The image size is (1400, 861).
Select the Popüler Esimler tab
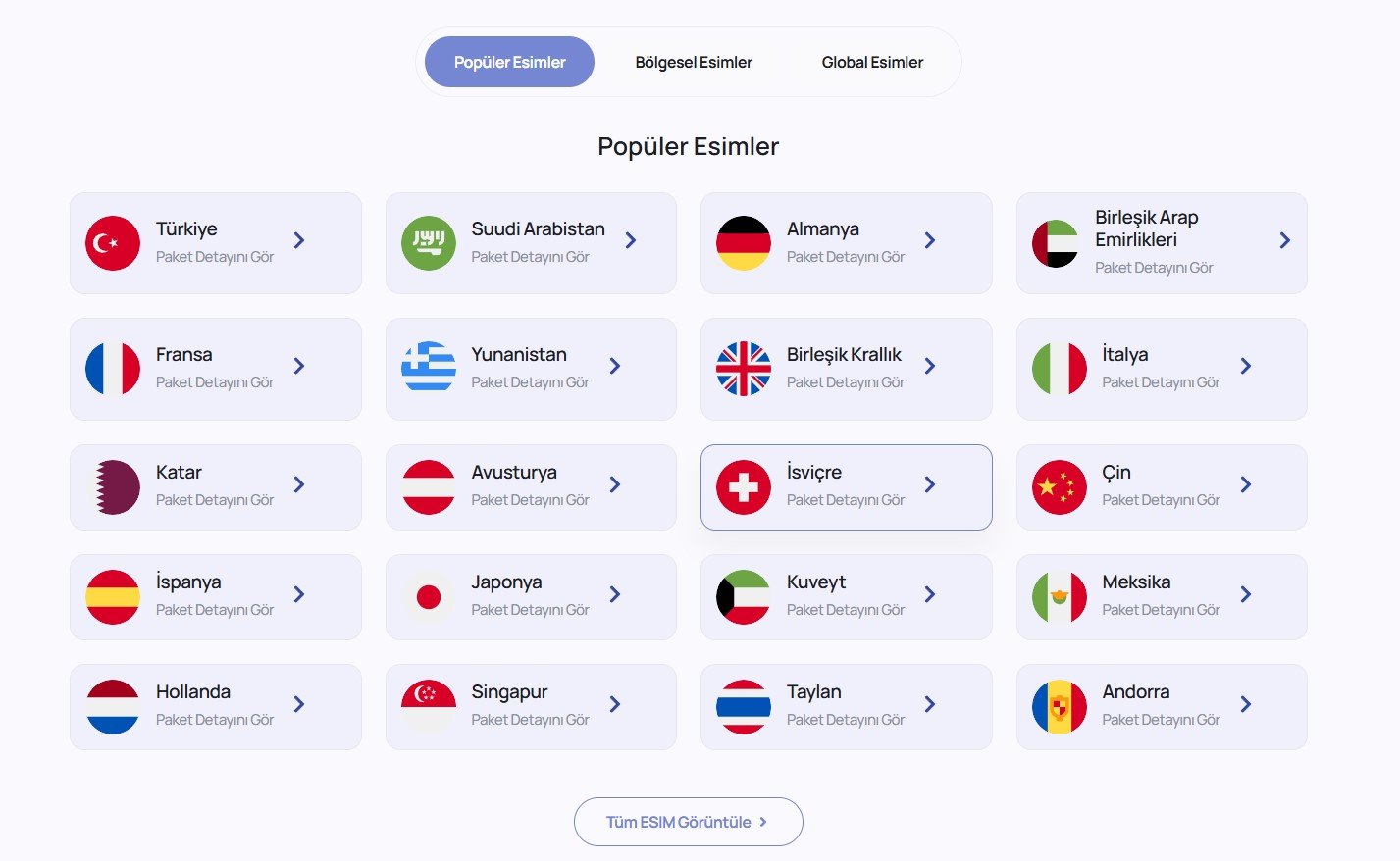click(509, 62)
